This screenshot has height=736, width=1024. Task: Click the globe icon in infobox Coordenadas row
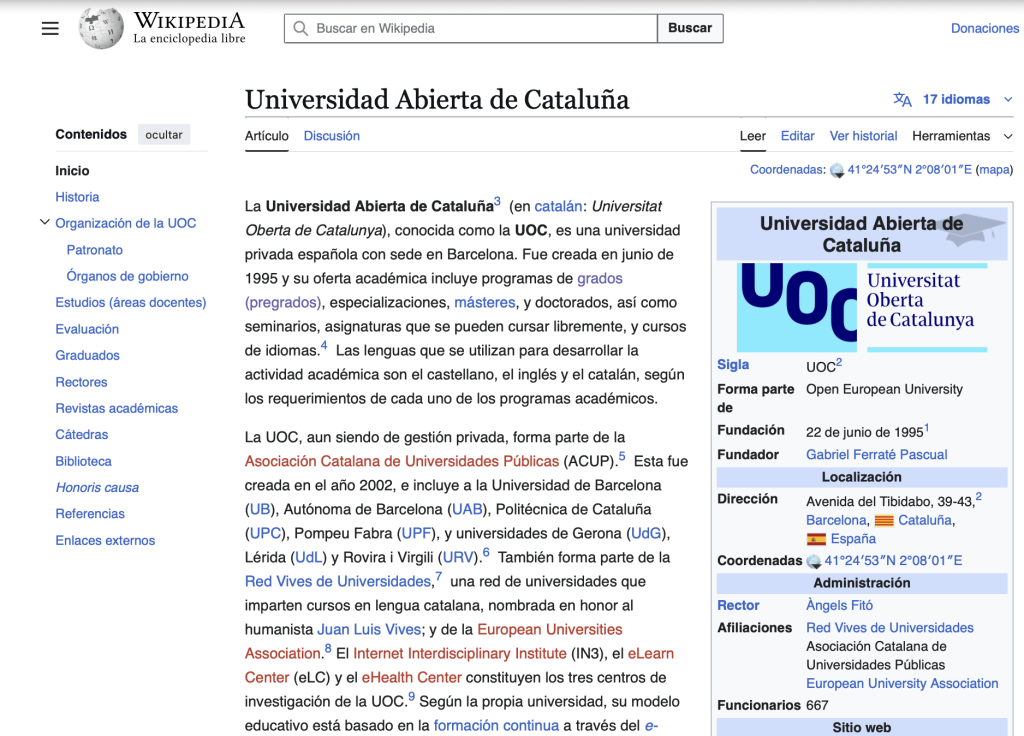coord(814,561)
